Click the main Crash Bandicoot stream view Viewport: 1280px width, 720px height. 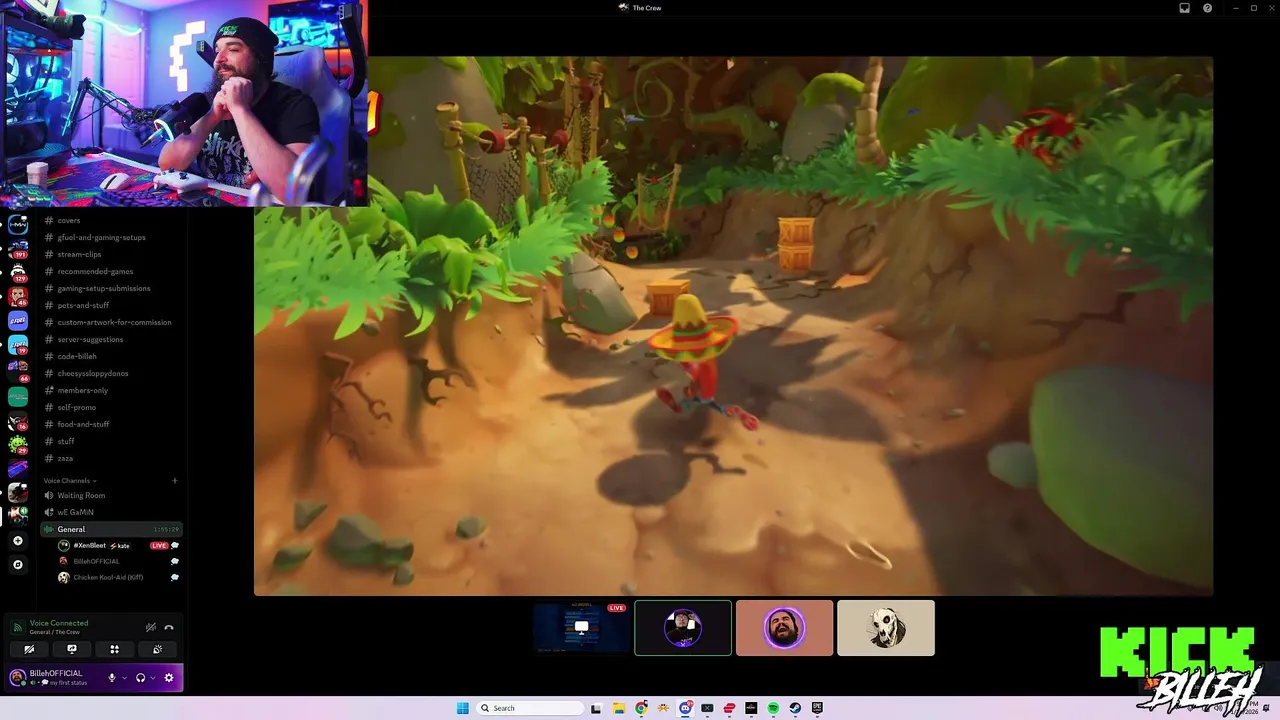tap(733, 326)
